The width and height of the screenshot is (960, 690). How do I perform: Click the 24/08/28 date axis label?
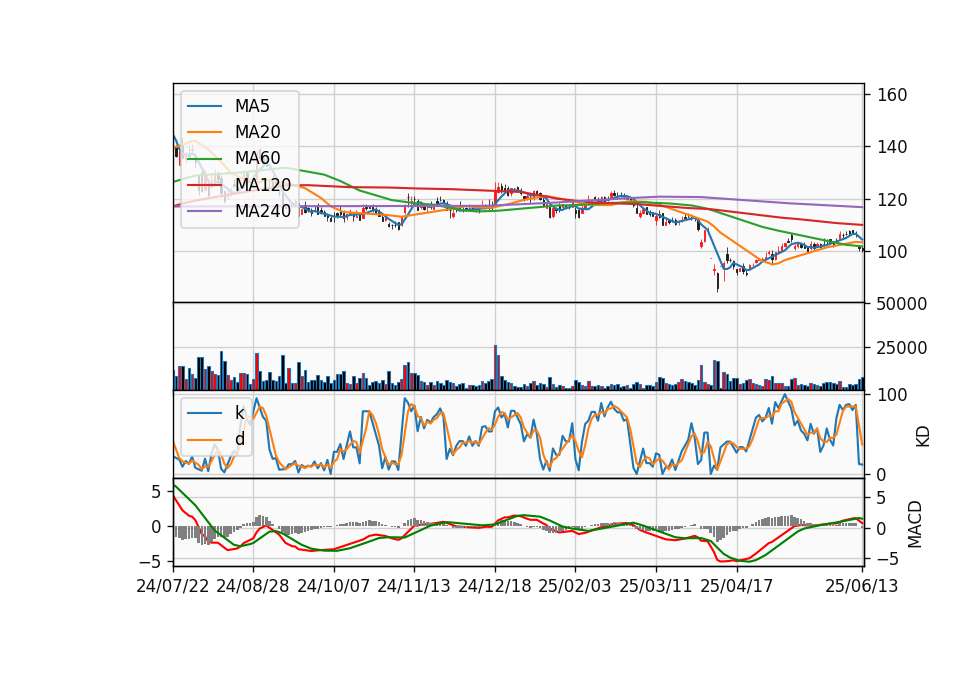point(253,586)
